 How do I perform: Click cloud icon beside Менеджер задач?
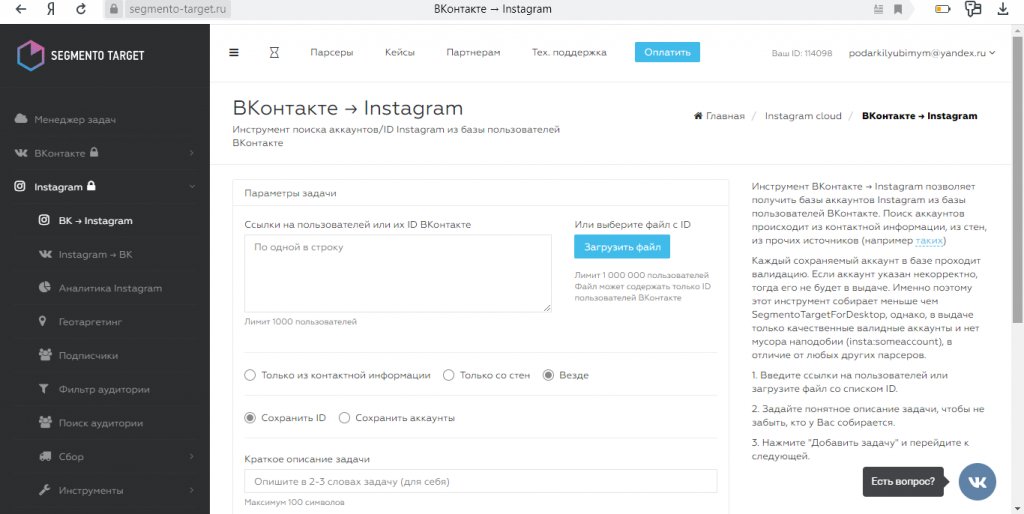[x=21, y=119]
